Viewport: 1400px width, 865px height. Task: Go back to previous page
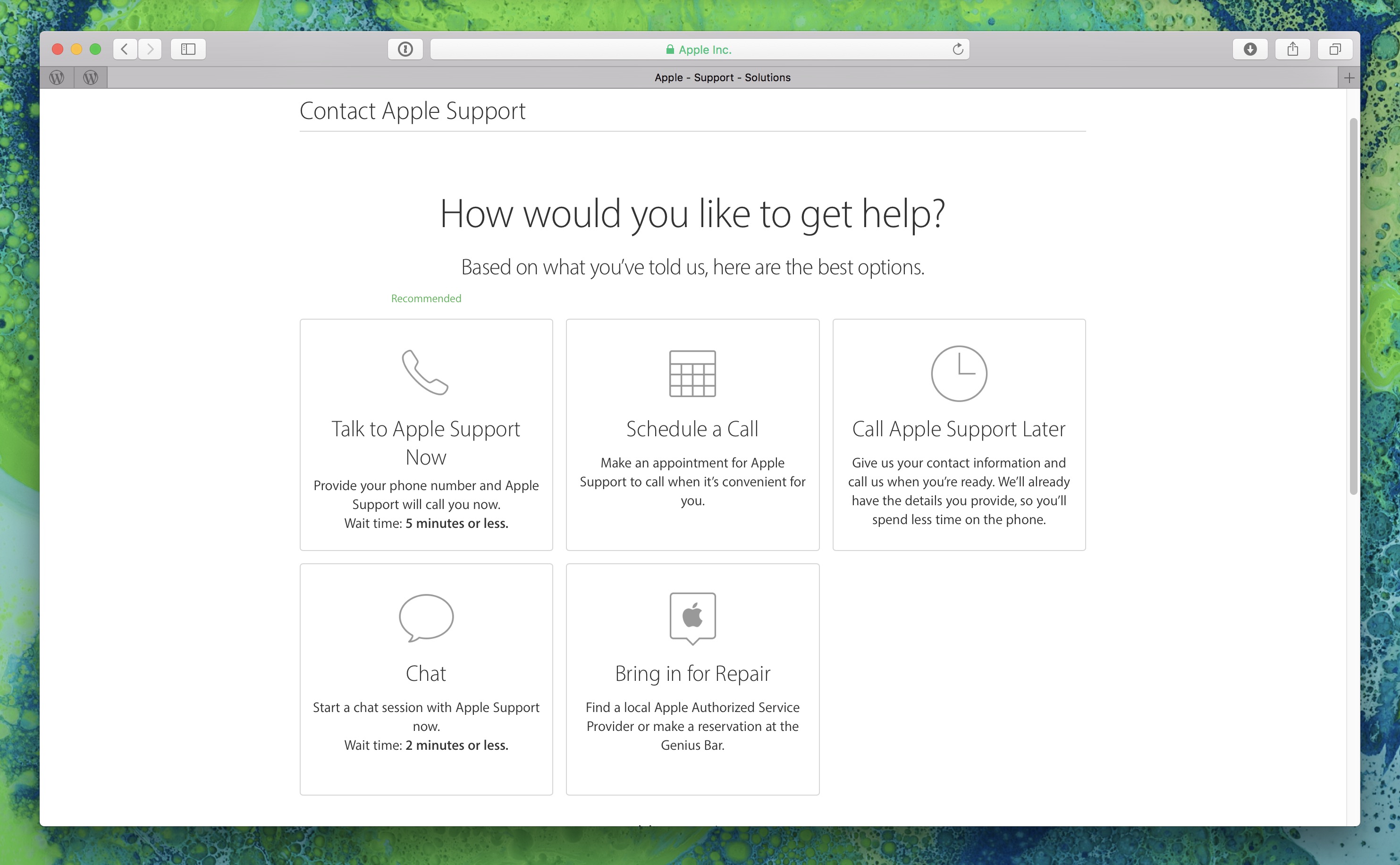tap(125, 49)
